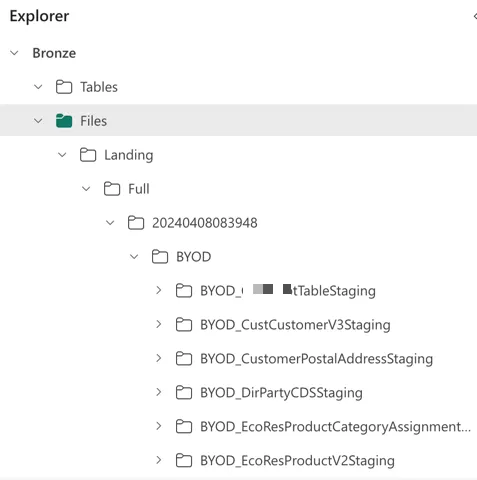477x480 pixels.
Task: Select BYOD_CustCustomerV3Staging label
Action: (x=295, y=325)
